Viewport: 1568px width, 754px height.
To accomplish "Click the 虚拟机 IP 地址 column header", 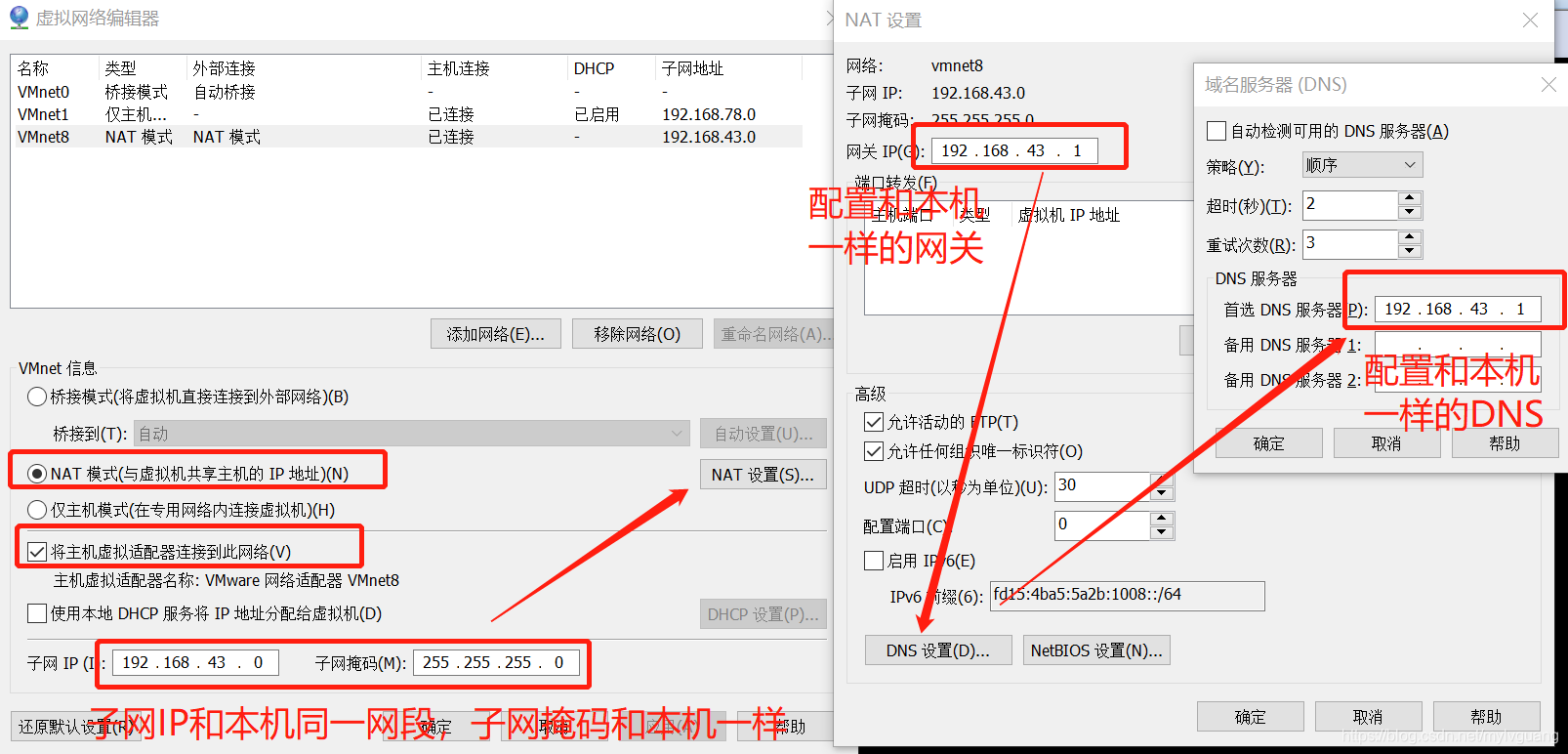I will click(x=1068, y=215).
